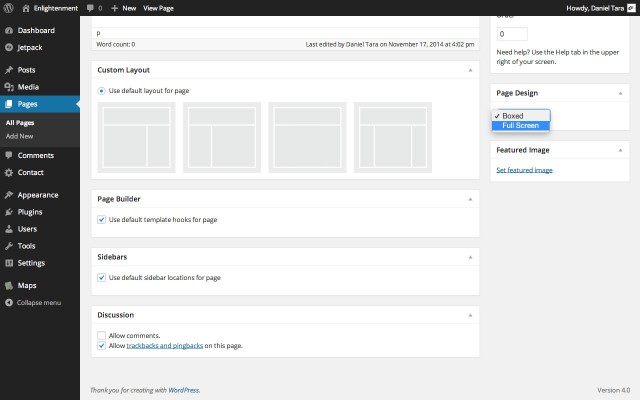640x400 pixels.
Task: Click the Appearance brush icon
Action: [x=9, y=195]
